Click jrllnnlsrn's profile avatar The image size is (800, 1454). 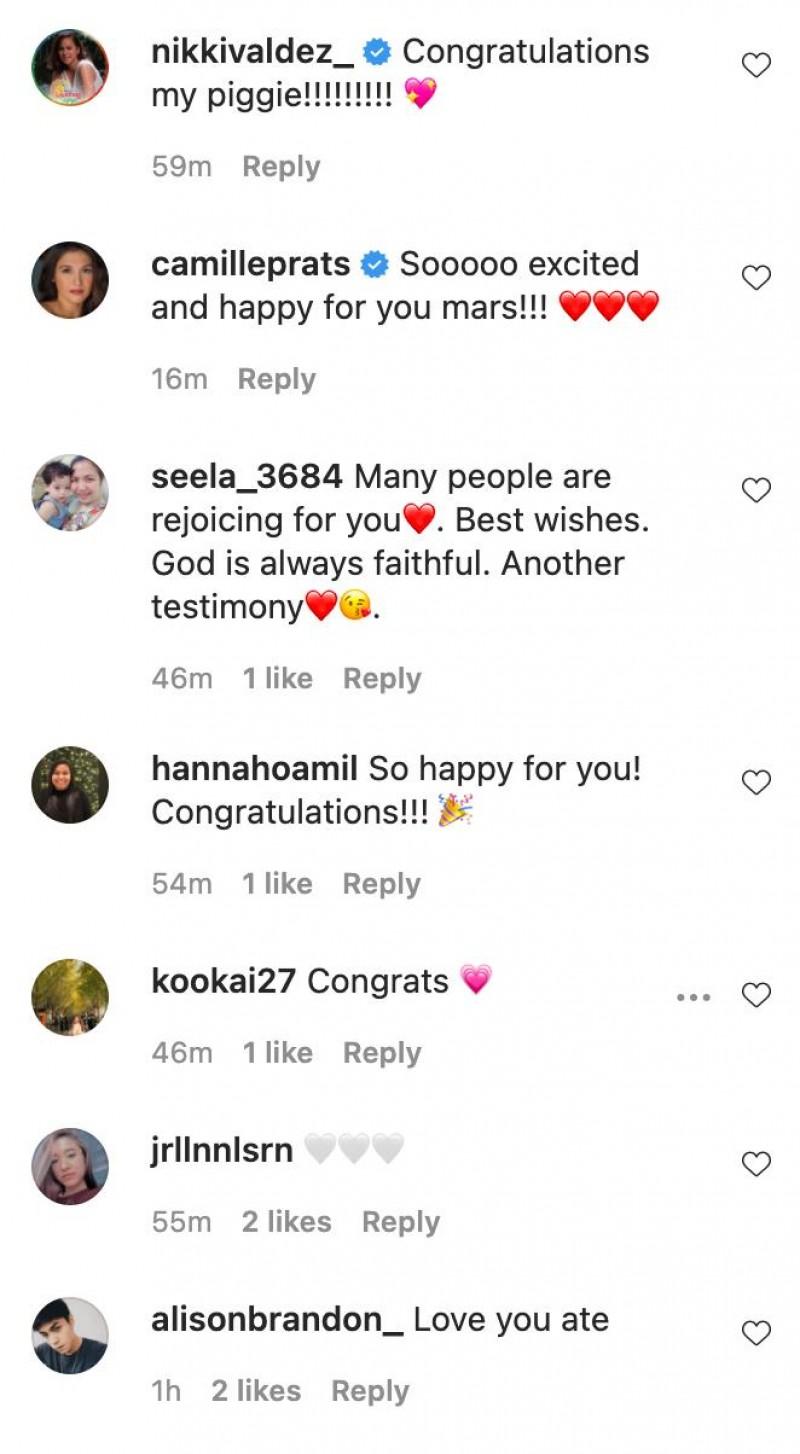70,1166
